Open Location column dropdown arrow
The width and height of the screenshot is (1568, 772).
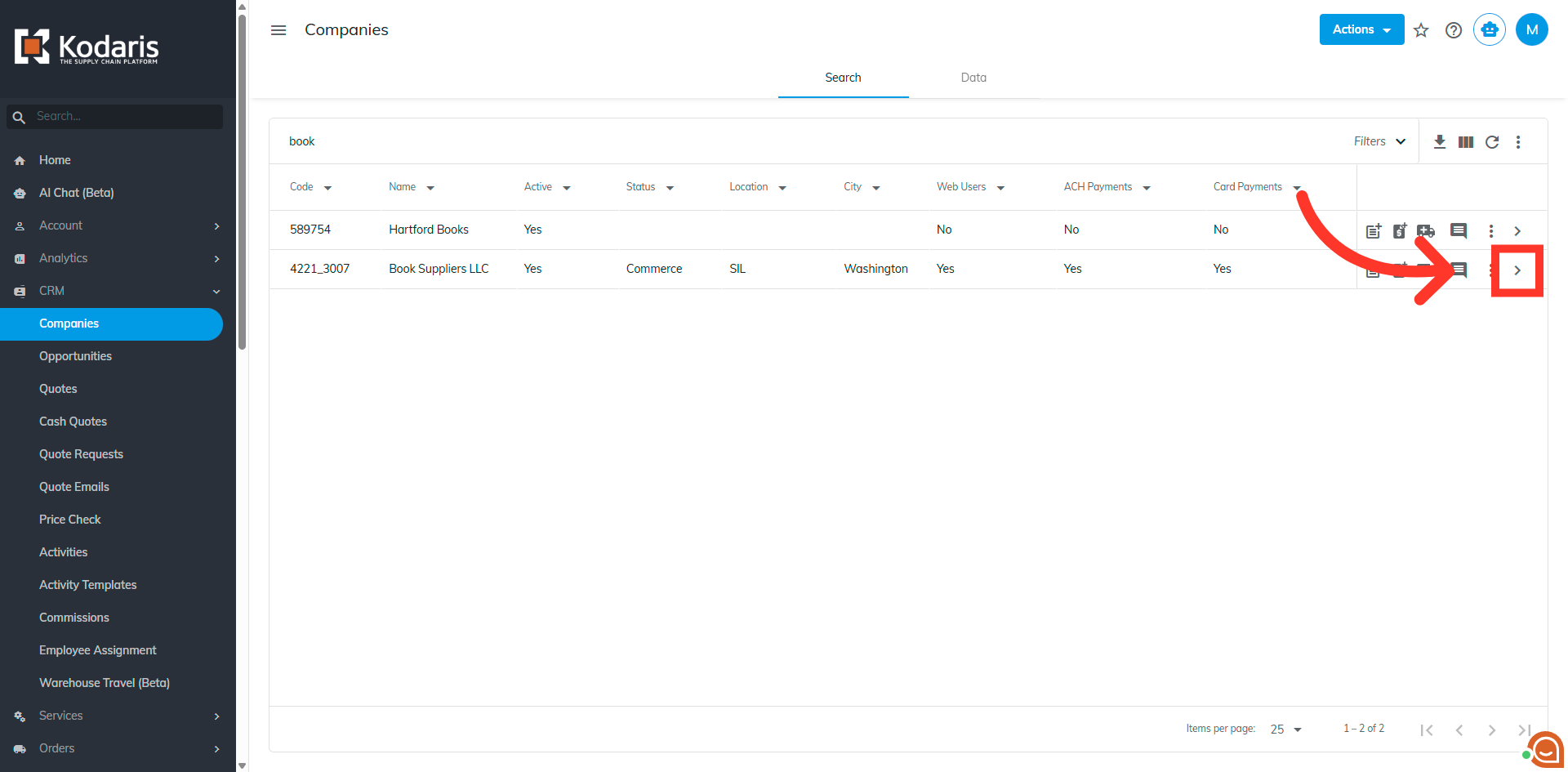[x=782, y=188]
